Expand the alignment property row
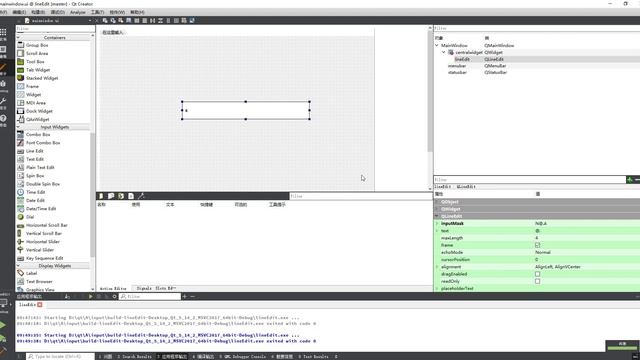The width and height of the screenshot is (640, 360). tap(437, 267)
